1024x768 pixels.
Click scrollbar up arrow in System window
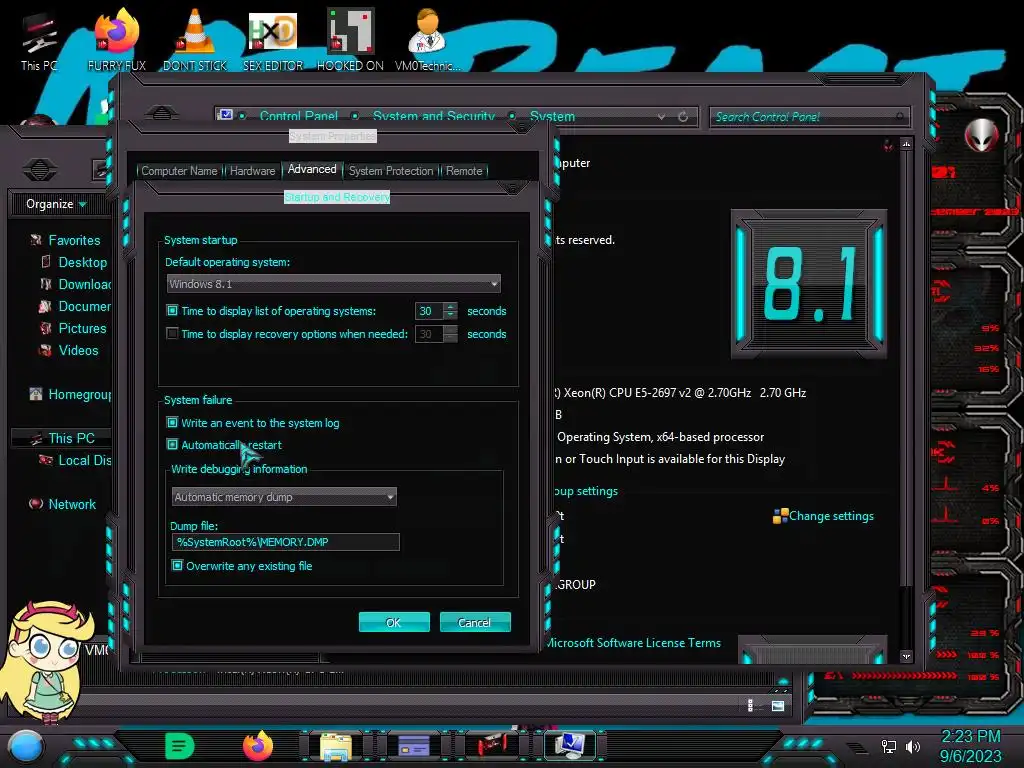(906, 144)
